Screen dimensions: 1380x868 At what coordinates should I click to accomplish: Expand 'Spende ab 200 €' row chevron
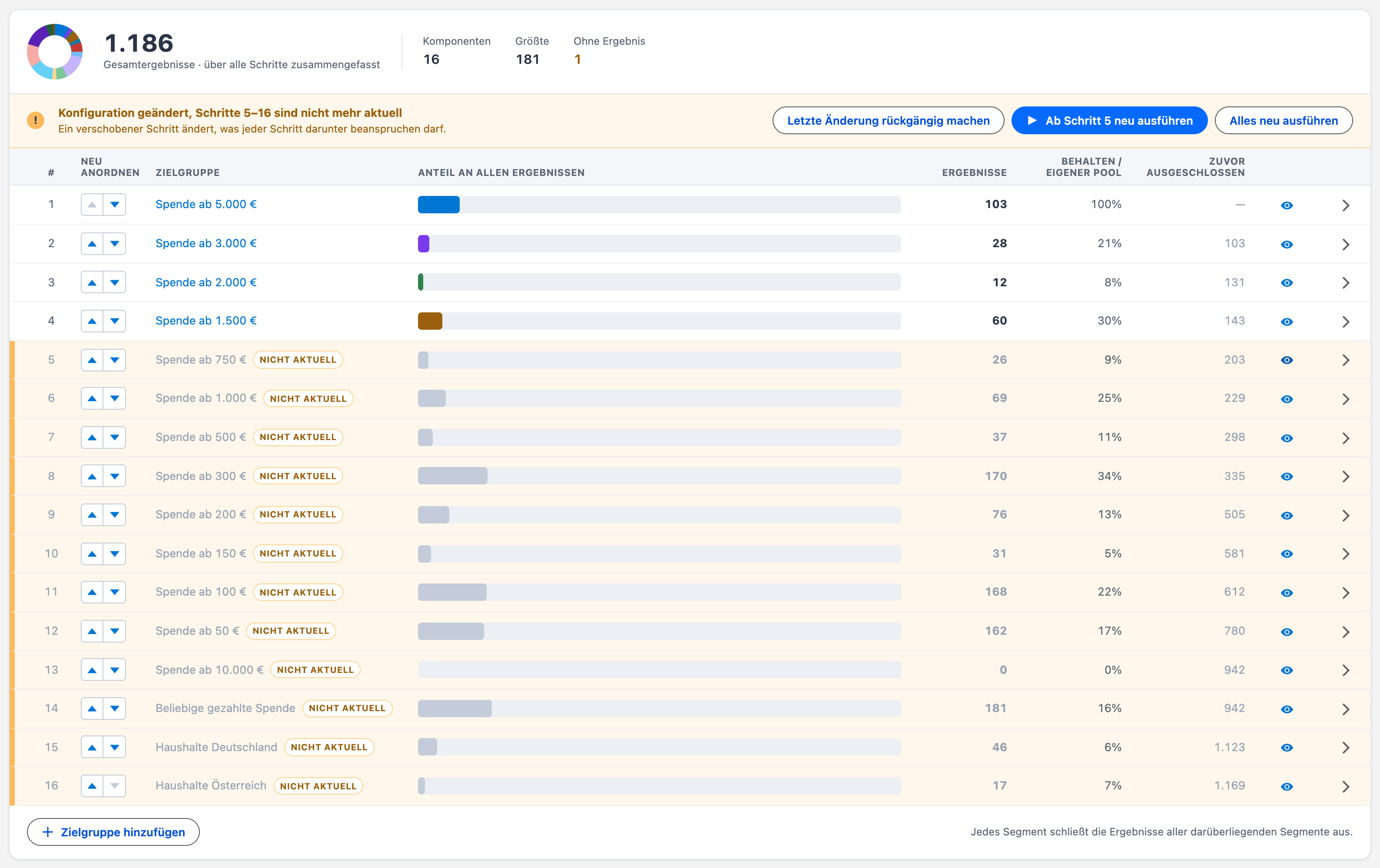click(x=1346, y=515)
